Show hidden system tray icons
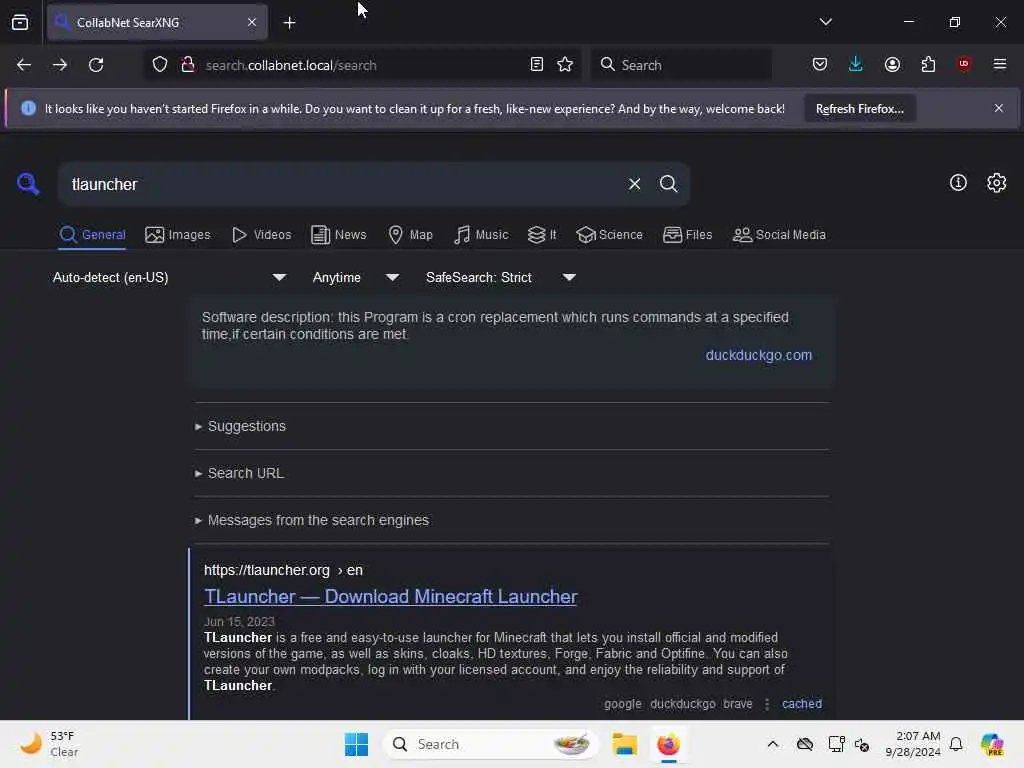 pyautogui.click(x=773, y=744)
